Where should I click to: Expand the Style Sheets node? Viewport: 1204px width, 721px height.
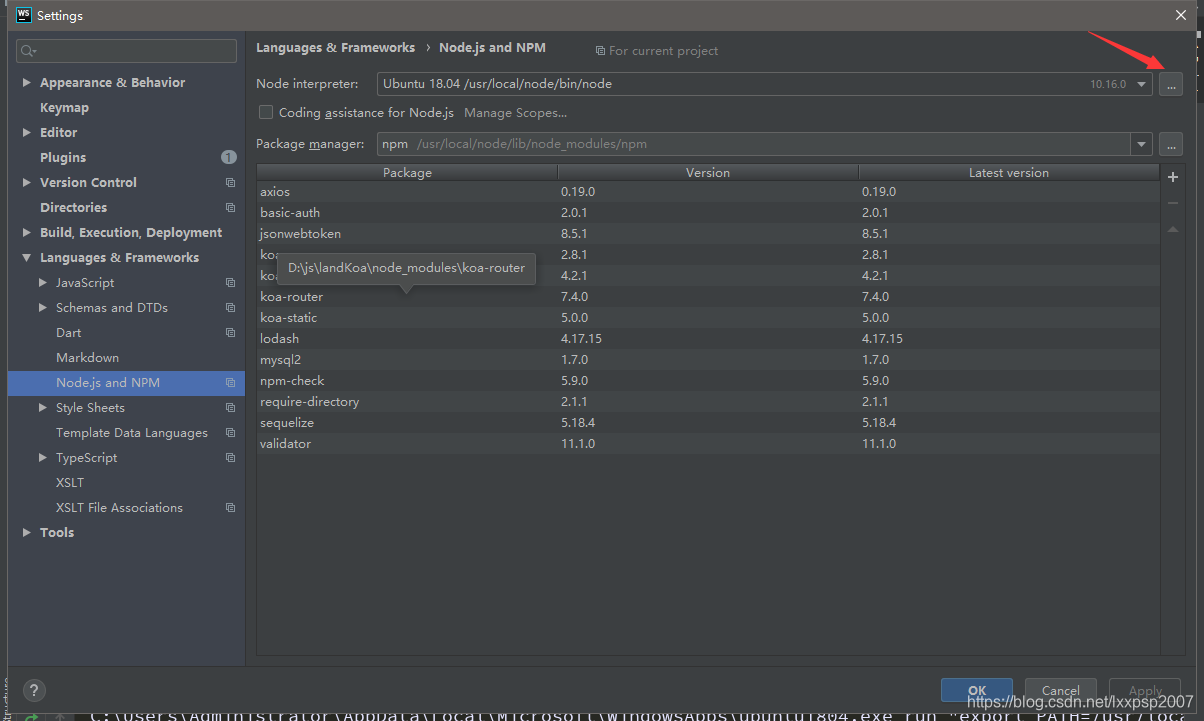[x=43, y=408]
